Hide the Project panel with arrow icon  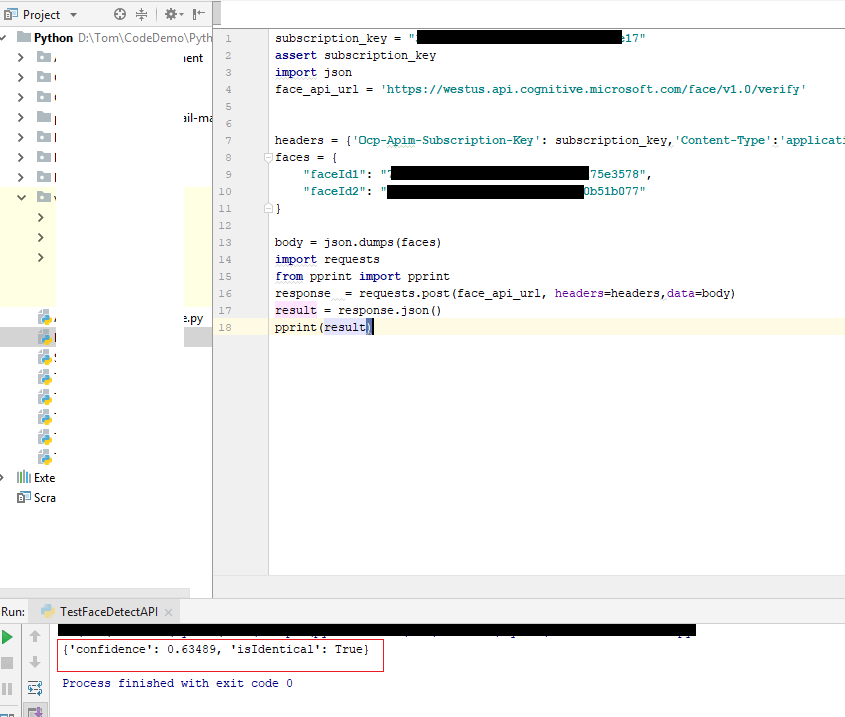point(198,15)
